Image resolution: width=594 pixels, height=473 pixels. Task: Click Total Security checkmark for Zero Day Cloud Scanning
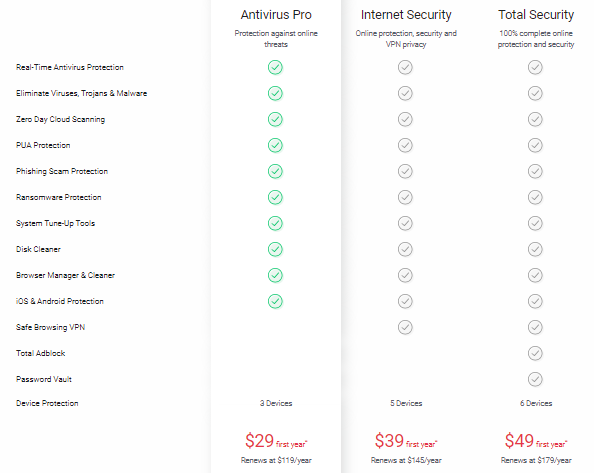coord(535,119)
